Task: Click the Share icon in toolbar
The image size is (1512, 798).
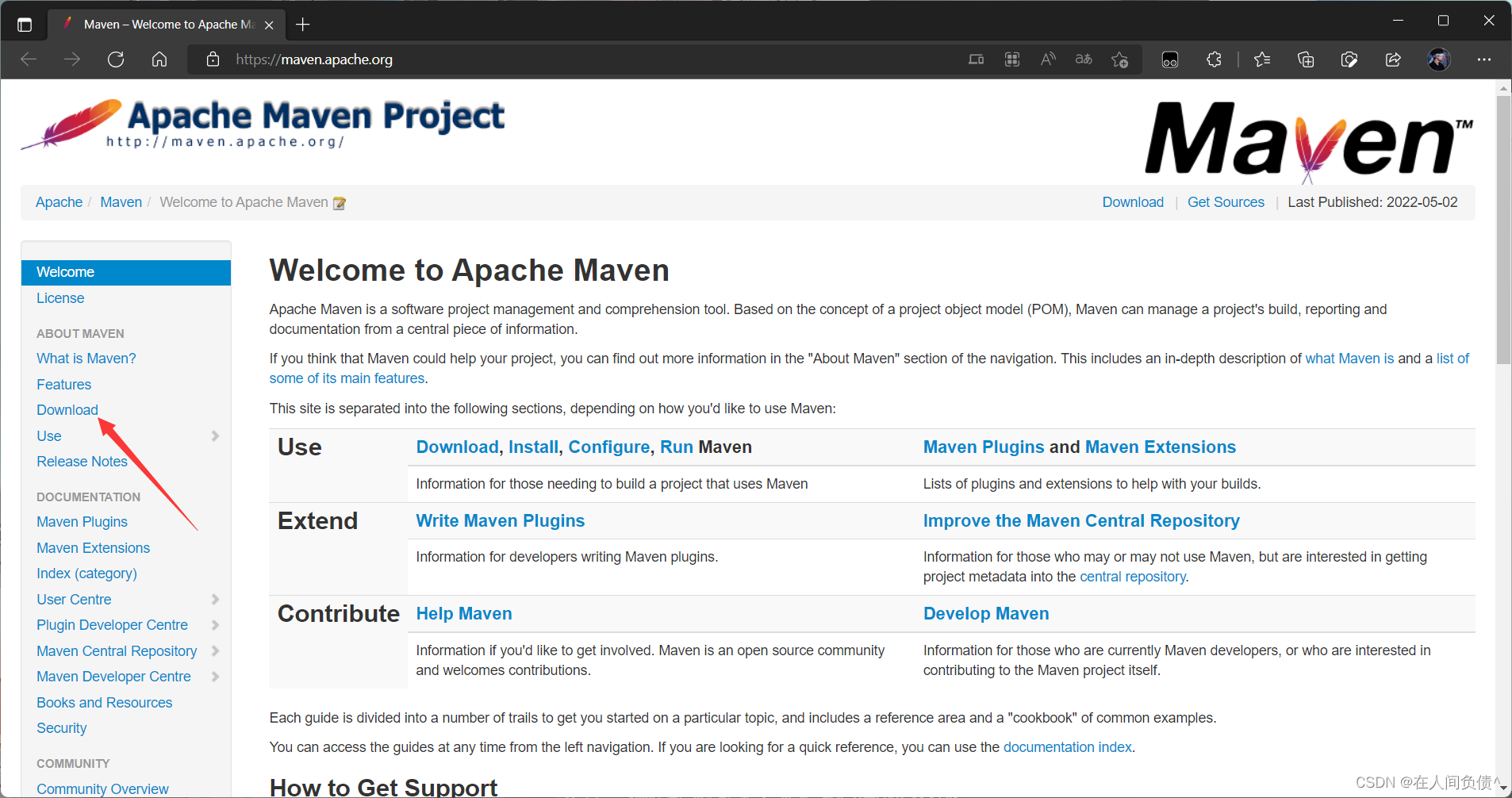Action: pyautogui.click(x=1393, y=59)
